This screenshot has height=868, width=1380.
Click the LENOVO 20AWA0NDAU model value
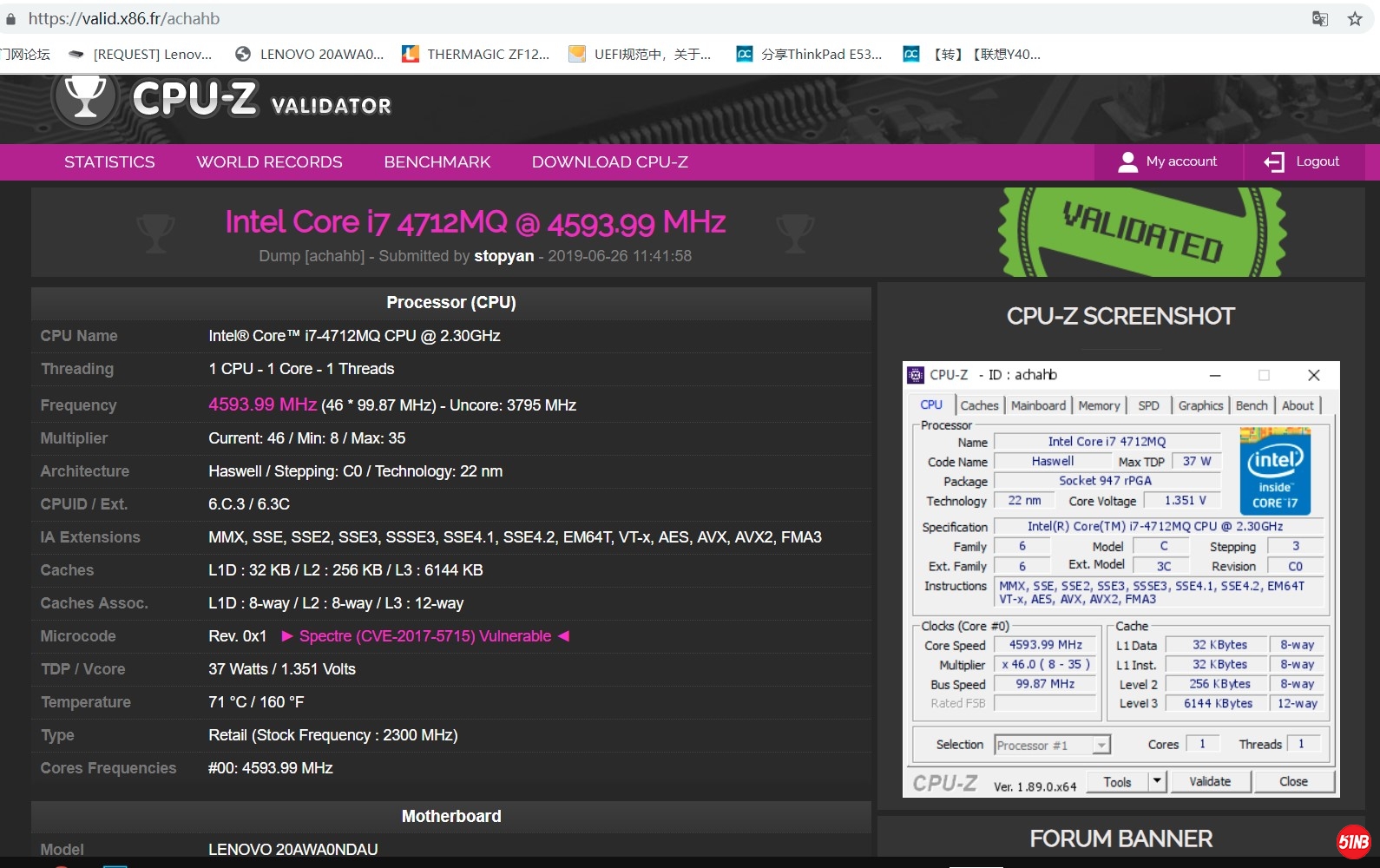pos(292,849)
